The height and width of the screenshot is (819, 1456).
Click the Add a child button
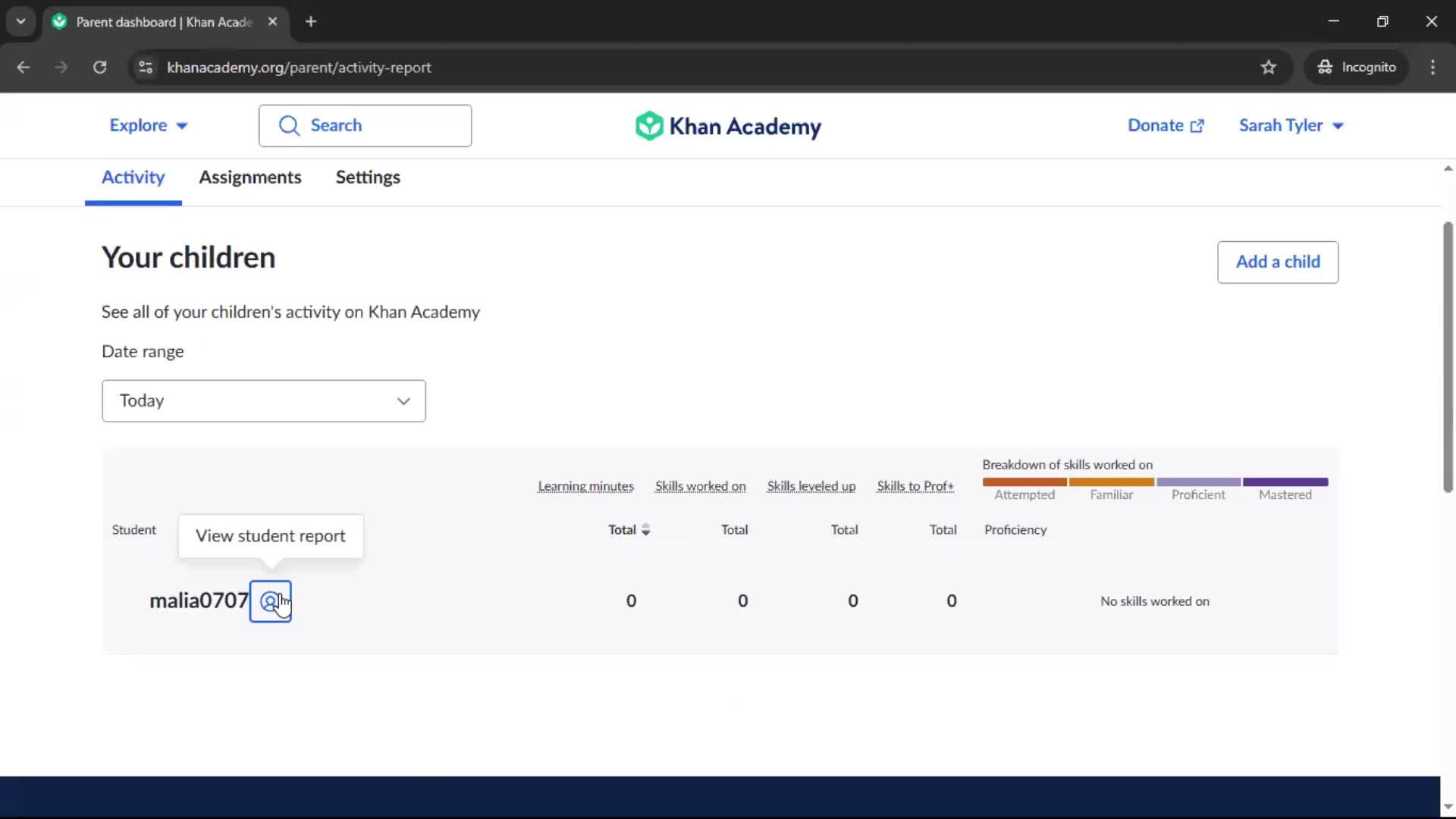tap(1278, 262)
